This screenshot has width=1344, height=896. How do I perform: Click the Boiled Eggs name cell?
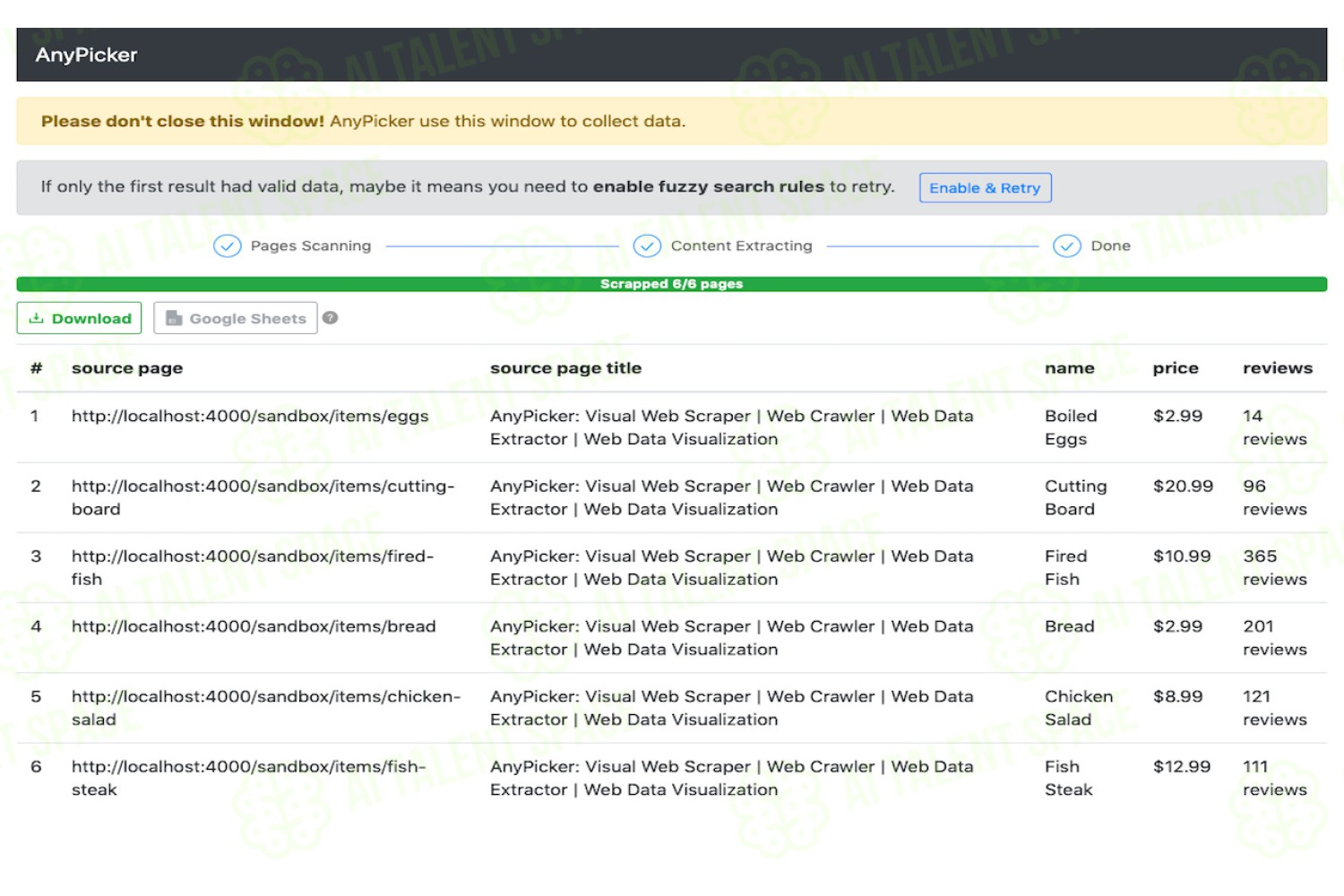click(1071, 427)
